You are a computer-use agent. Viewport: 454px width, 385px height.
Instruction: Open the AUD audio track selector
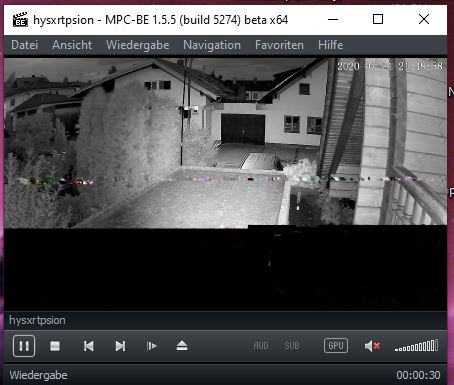coord(261,346)
